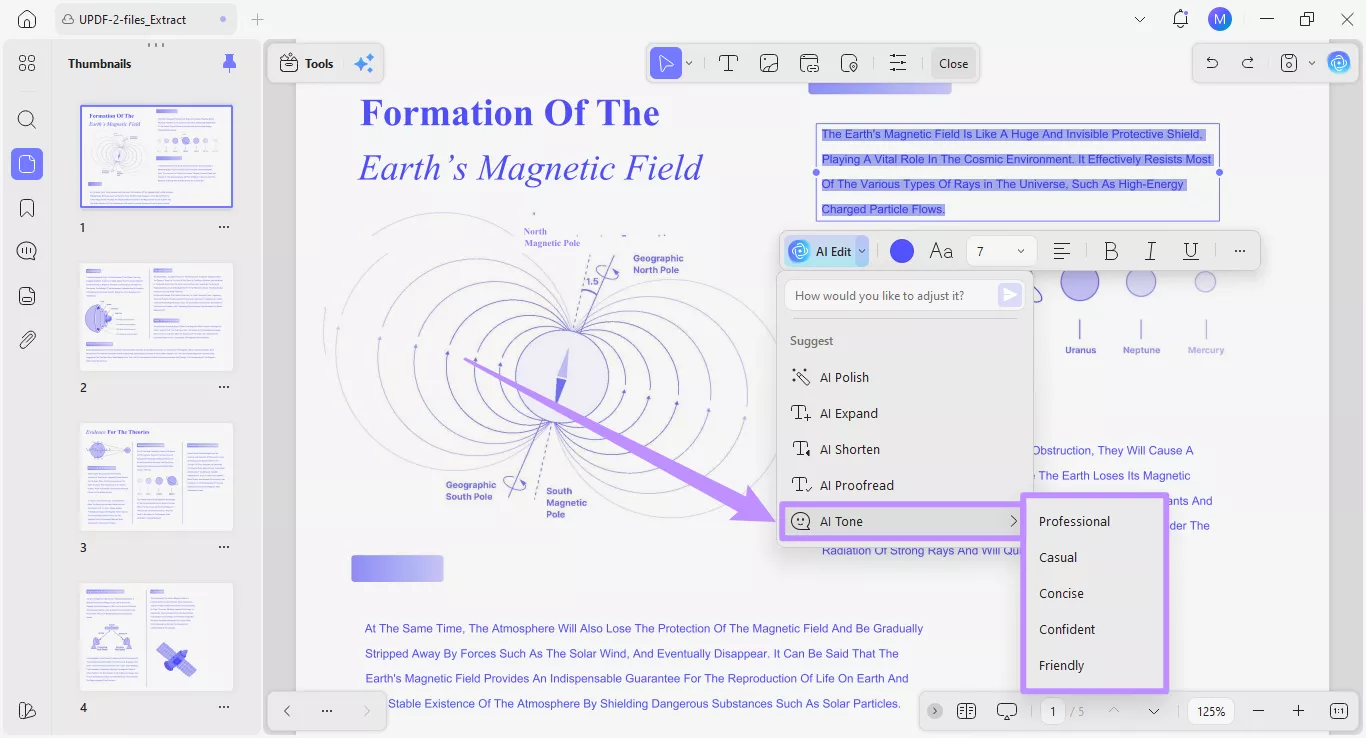Screen dimensions: 1366x738
Task: Open the notifications bell
Action: 1181,19
